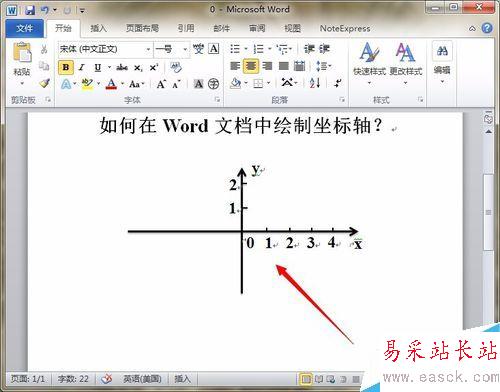Click the vertical scrollbar up arrow

(x=488, y=132)
